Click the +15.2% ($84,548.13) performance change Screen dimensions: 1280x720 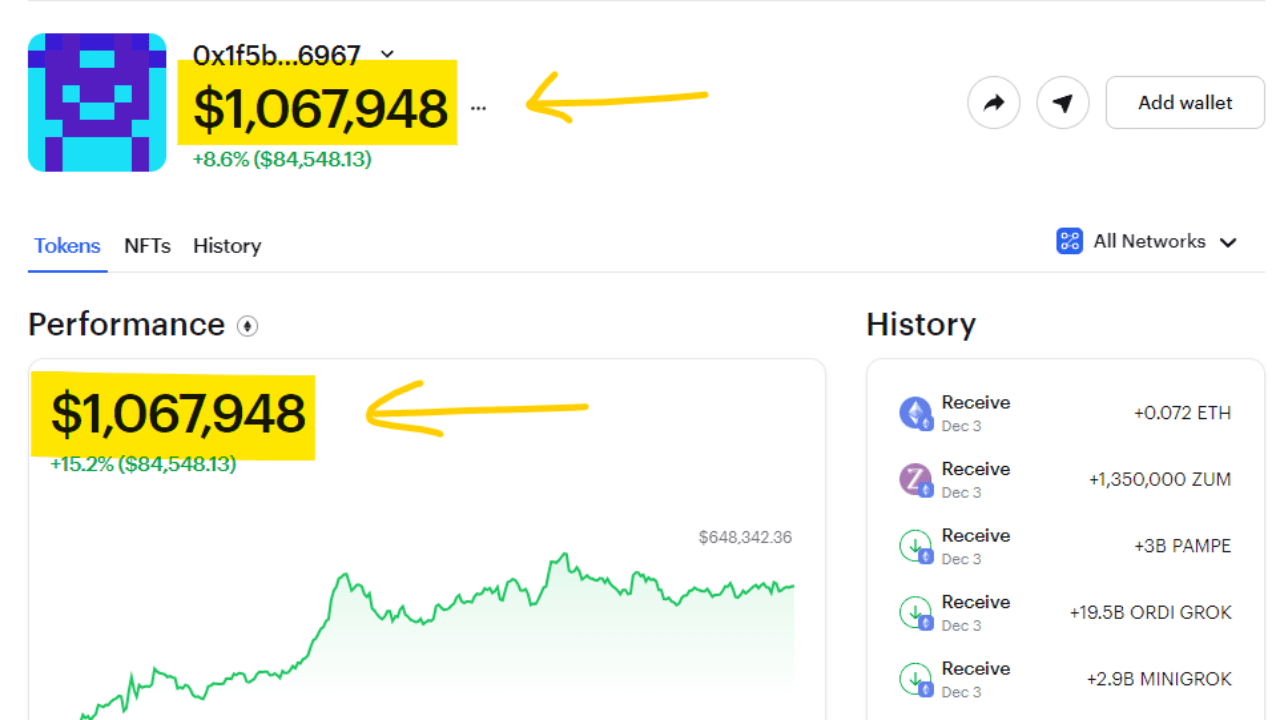(143, 464)
